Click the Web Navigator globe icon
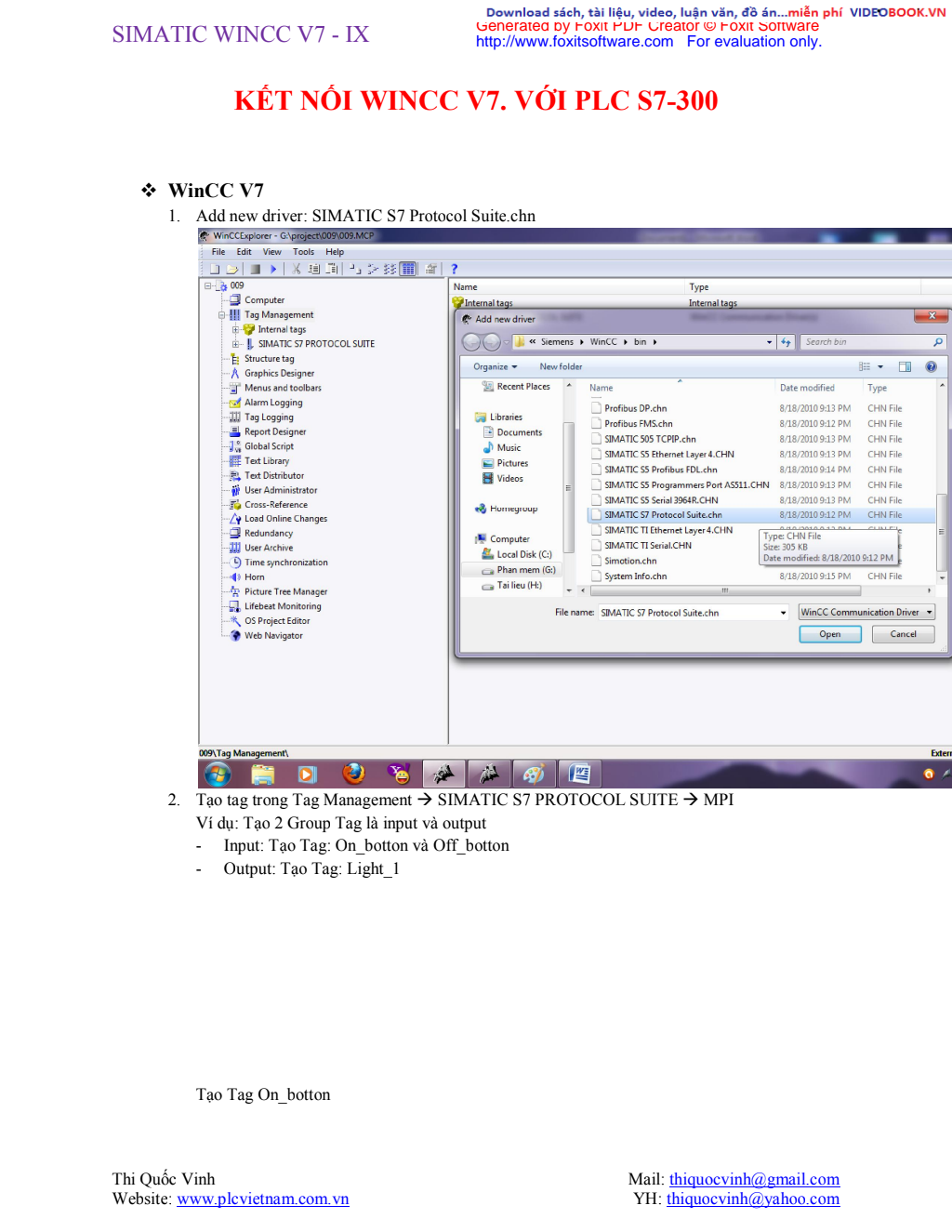Viewport: 952px width, 1232px height. tap(235, 635)
